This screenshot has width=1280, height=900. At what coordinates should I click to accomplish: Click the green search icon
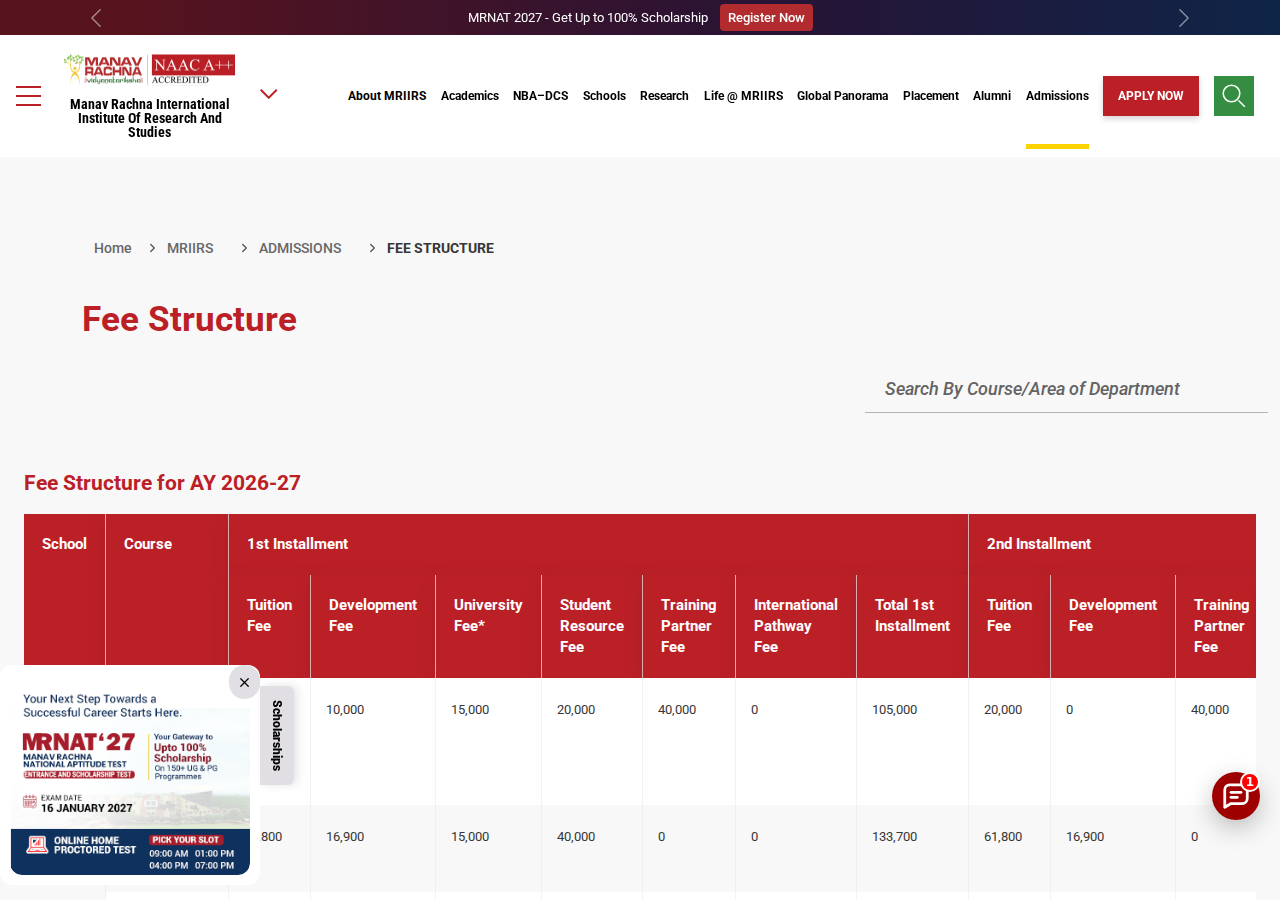(x=1234, y=96)
